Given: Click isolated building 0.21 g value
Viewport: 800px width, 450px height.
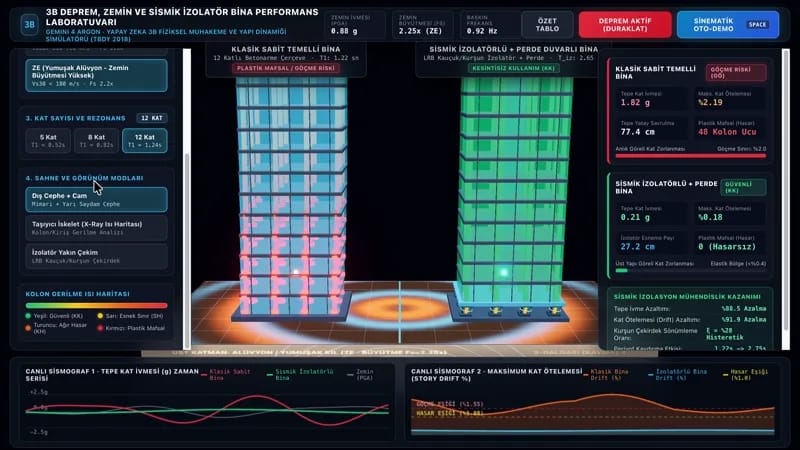Looking at the screenshot, I should click(635, 217).
